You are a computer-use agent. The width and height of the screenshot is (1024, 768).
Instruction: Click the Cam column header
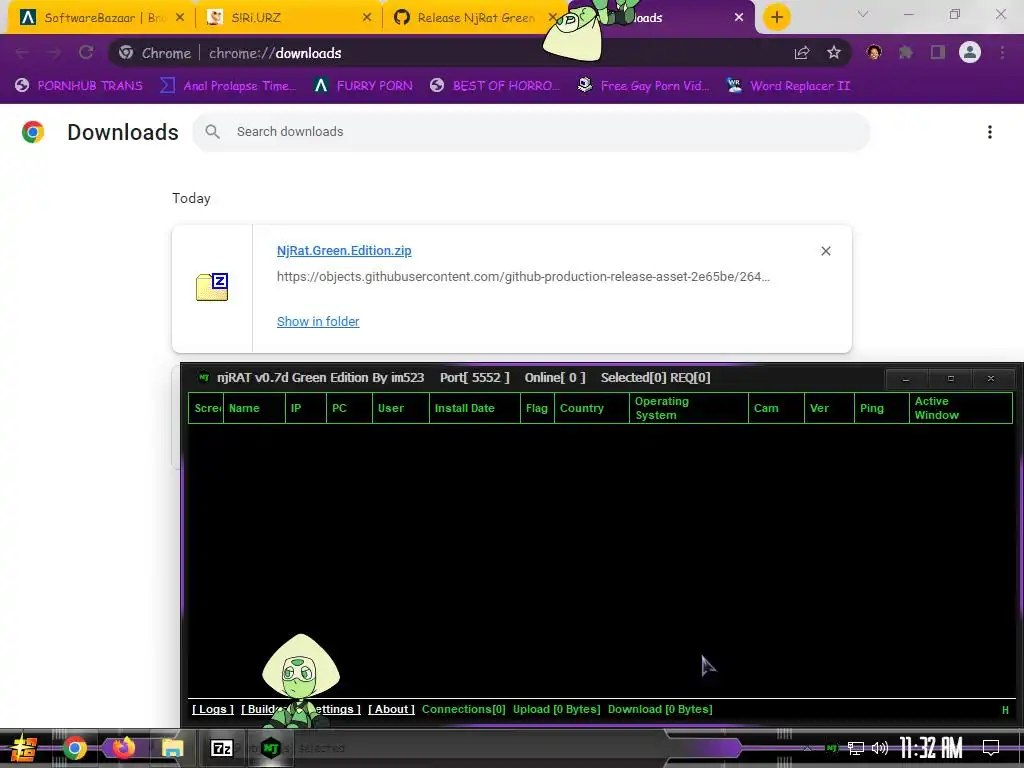coord(776,408)
